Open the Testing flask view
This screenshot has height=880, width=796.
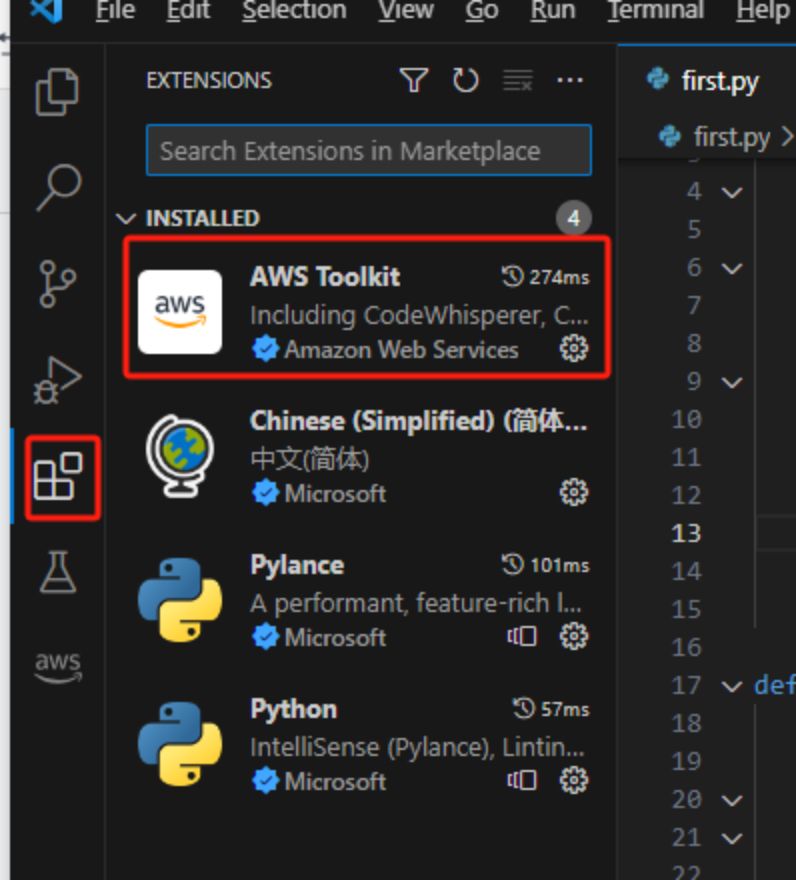58,572
